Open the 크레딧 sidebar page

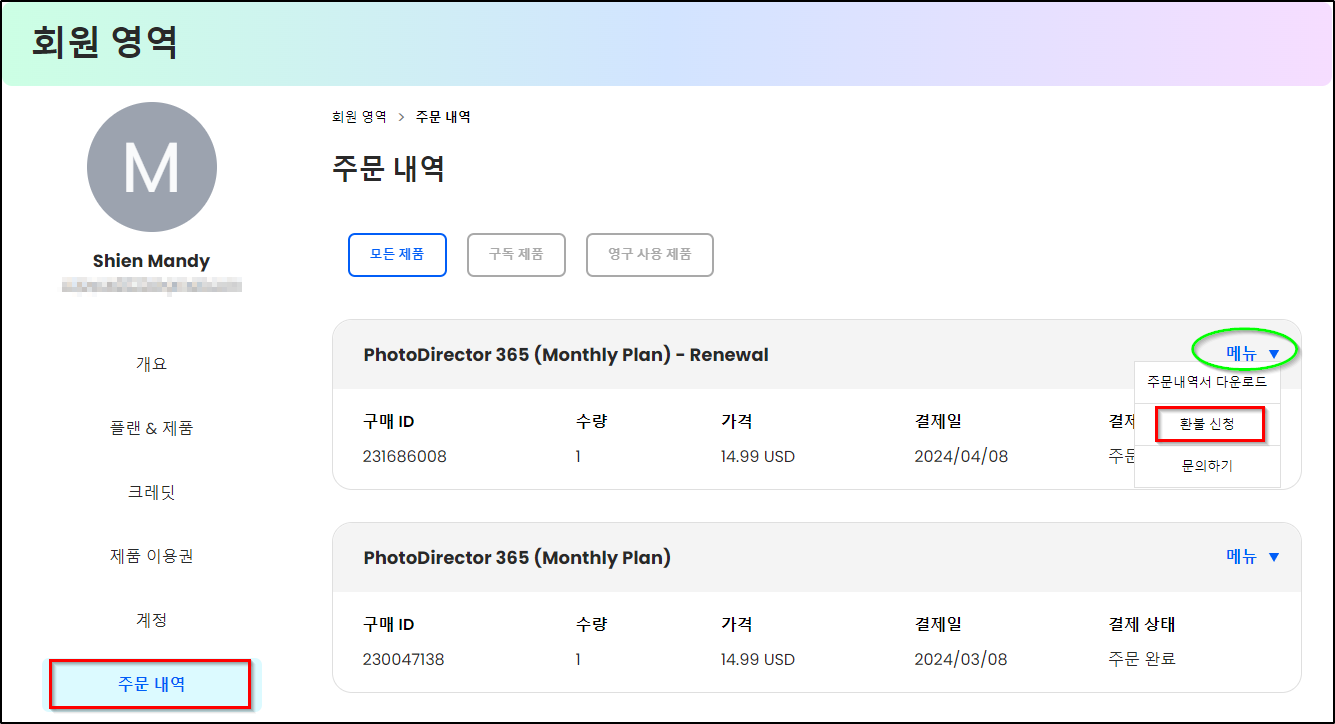coord(152,492)
